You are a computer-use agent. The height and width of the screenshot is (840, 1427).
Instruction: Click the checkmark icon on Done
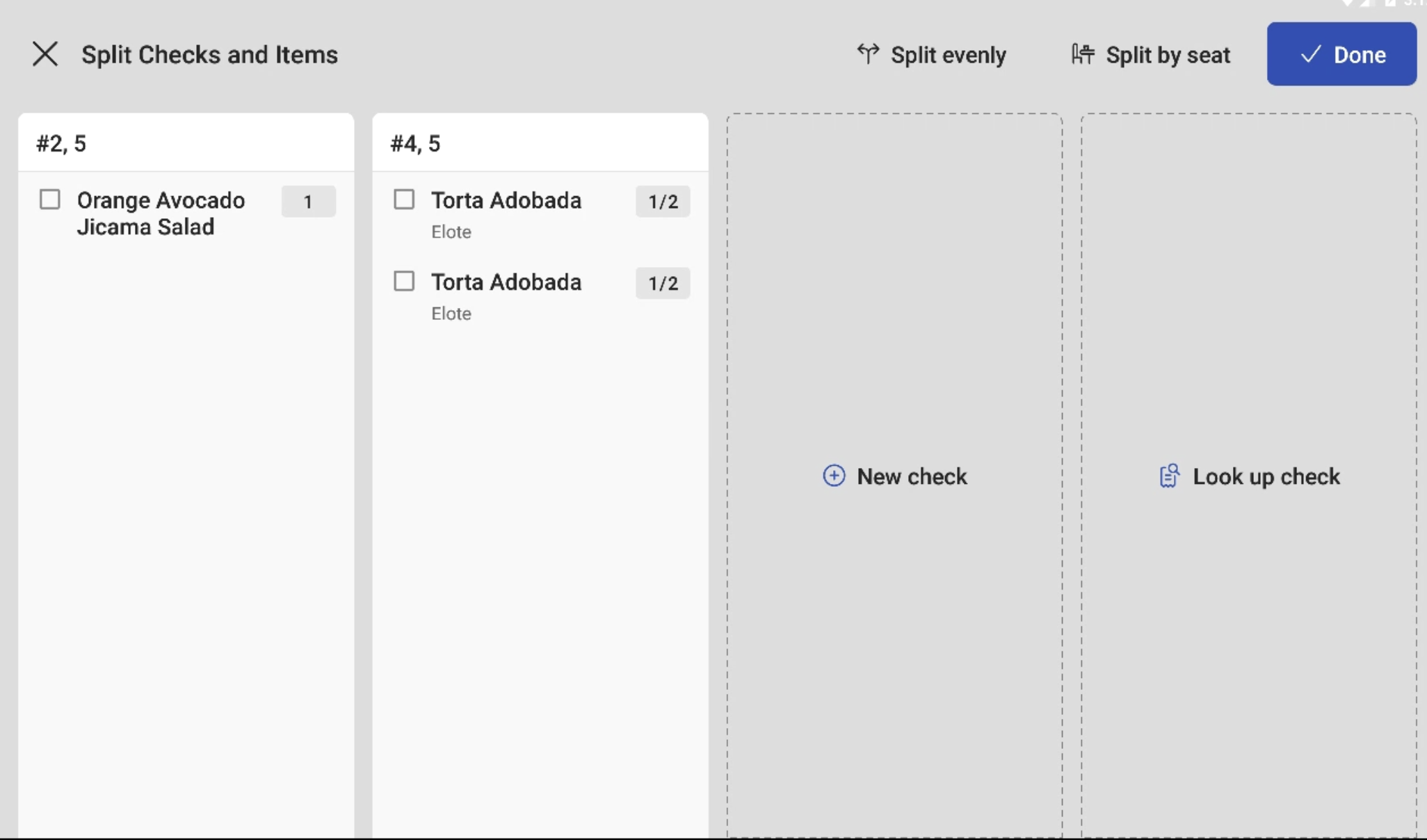coord(1310,54)
